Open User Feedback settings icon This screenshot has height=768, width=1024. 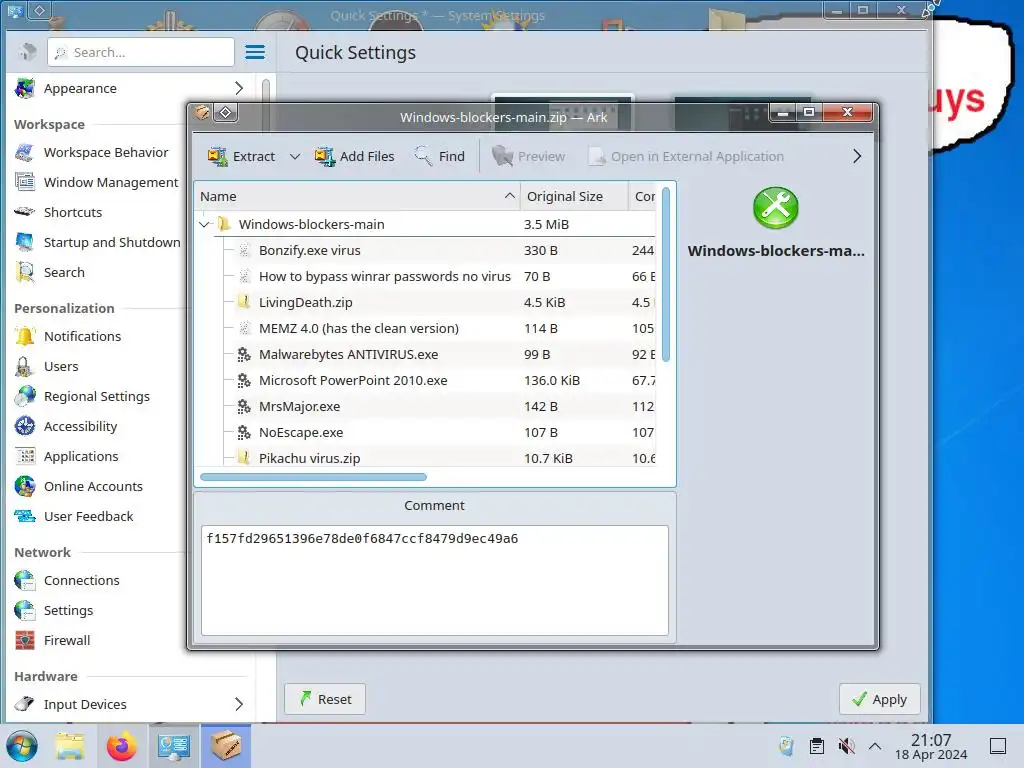tap(24, 517)
